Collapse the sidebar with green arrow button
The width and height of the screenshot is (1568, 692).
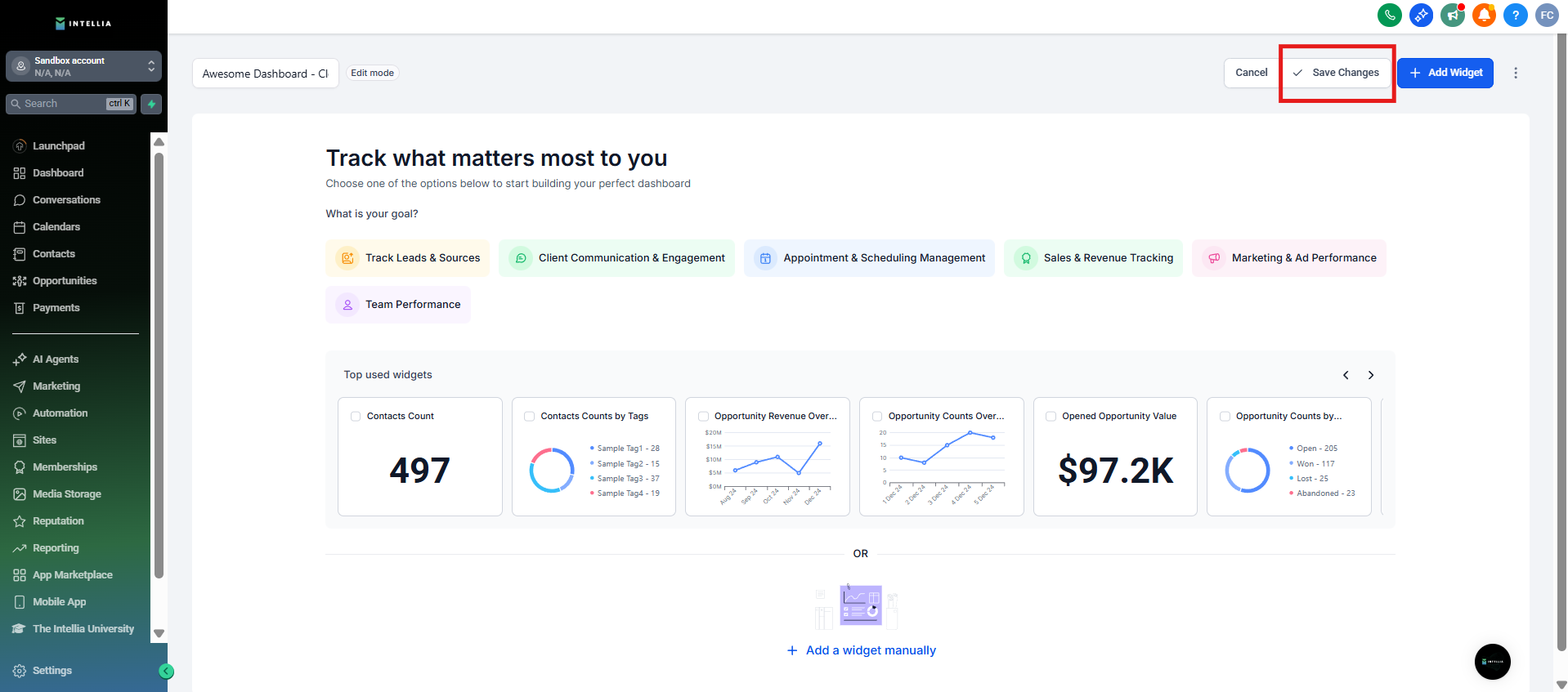(x=166, y=672)
